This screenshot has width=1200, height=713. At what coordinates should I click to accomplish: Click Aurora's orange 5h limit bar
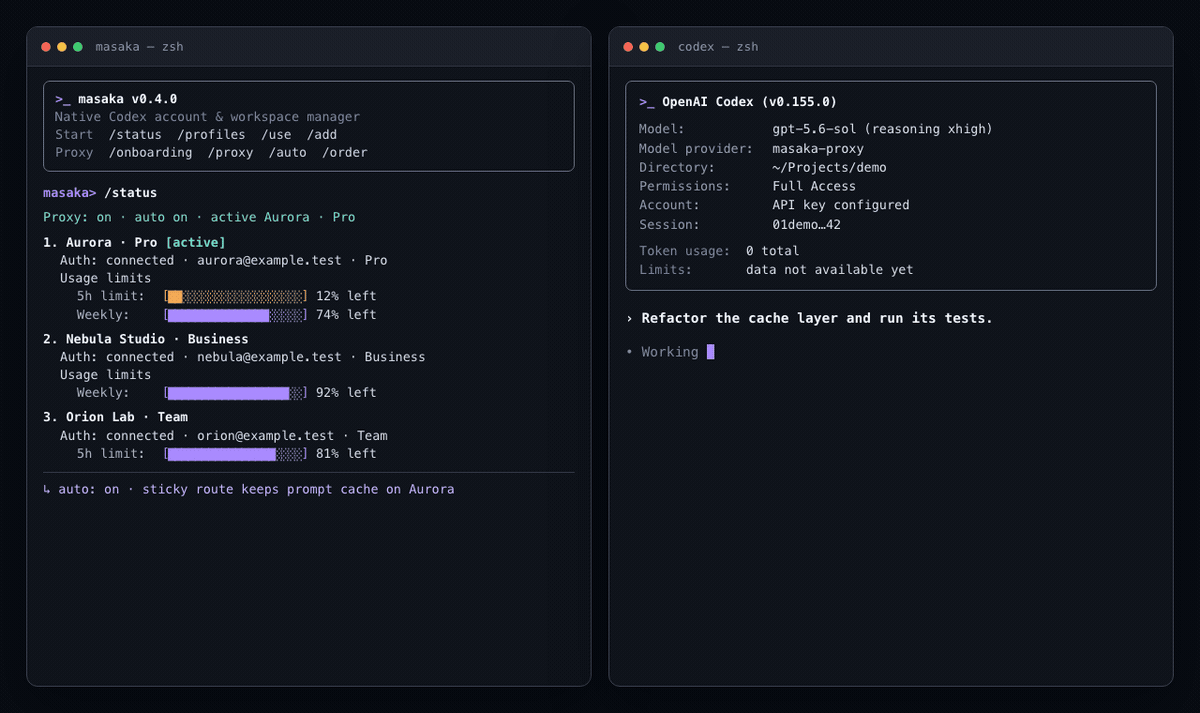(x=236, y=296)
